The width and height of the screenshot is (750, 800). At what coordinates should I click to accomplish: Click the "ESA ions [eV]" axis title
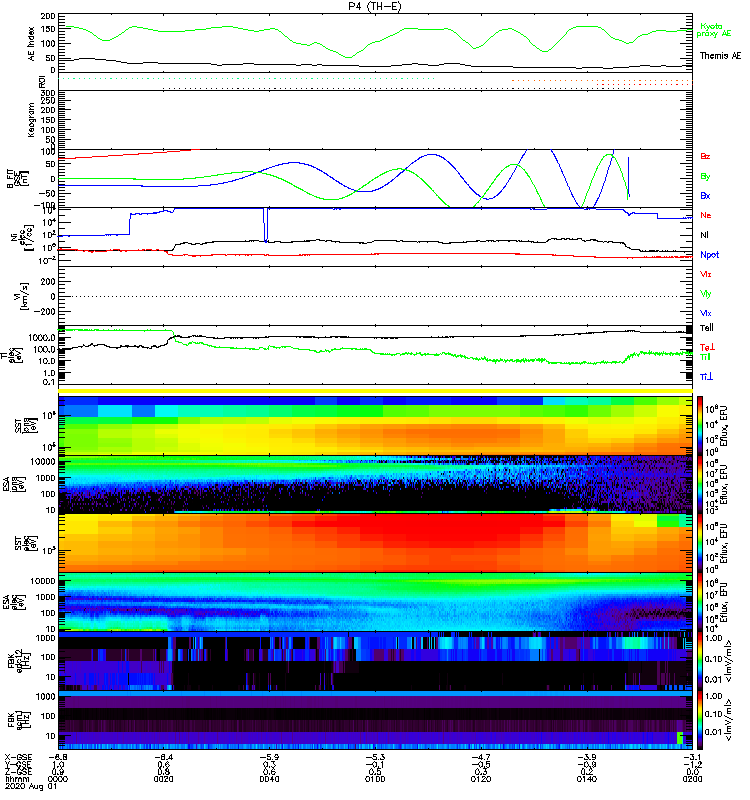tap(13, 485)
